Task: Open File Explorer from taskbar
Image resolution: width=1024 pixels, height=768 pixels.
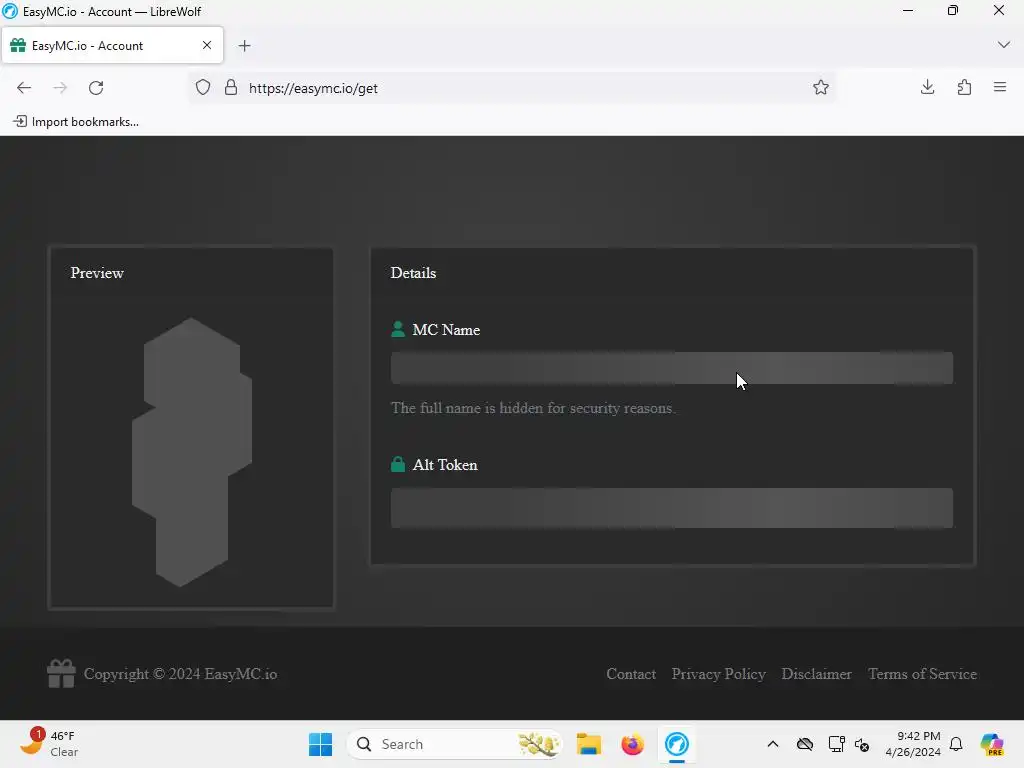Action: coord(588,744)
